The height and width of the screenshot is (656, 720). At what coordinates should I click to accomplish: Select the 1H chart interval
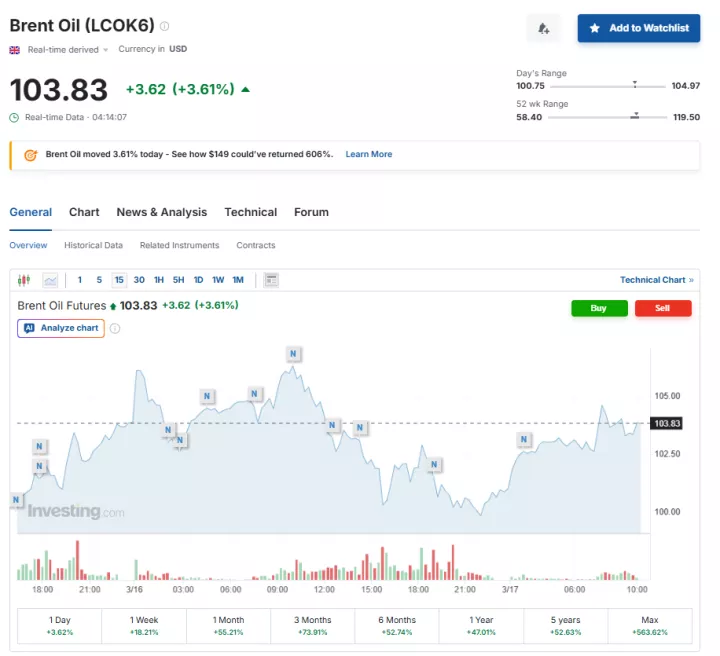159,280
